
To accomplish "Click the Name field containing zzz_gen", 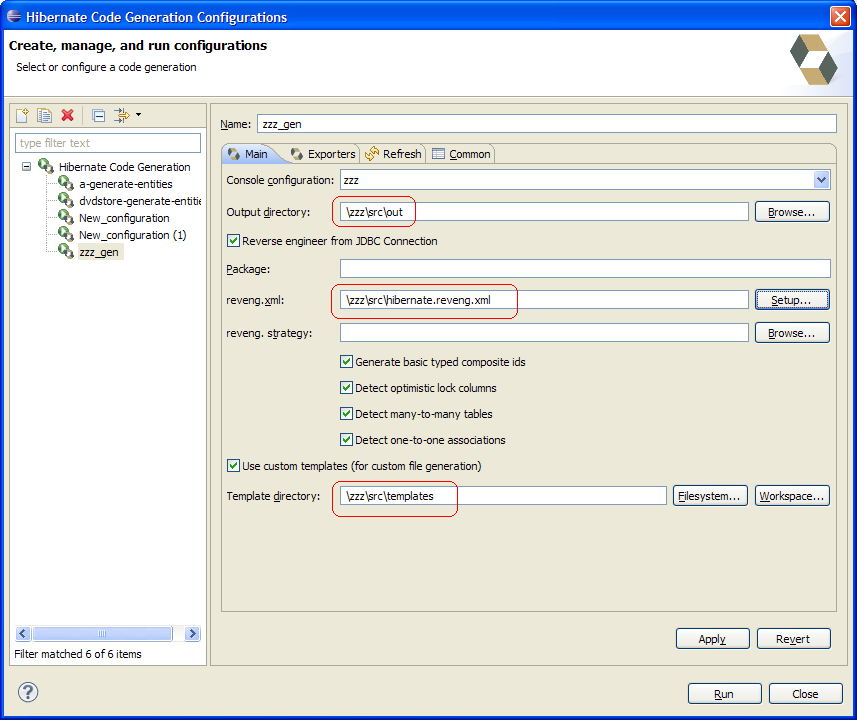I will (x=547, y=124).
